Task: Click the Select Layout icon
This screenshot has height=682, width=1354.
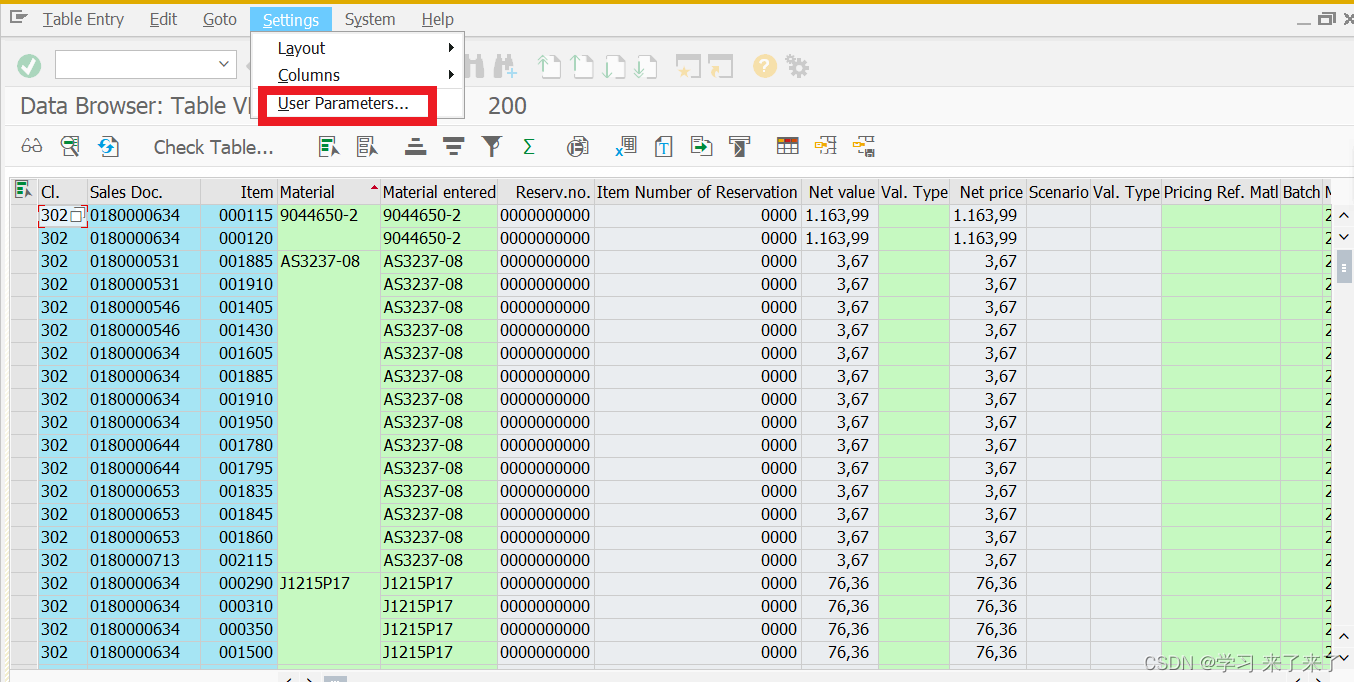Action: click(825, 147)
